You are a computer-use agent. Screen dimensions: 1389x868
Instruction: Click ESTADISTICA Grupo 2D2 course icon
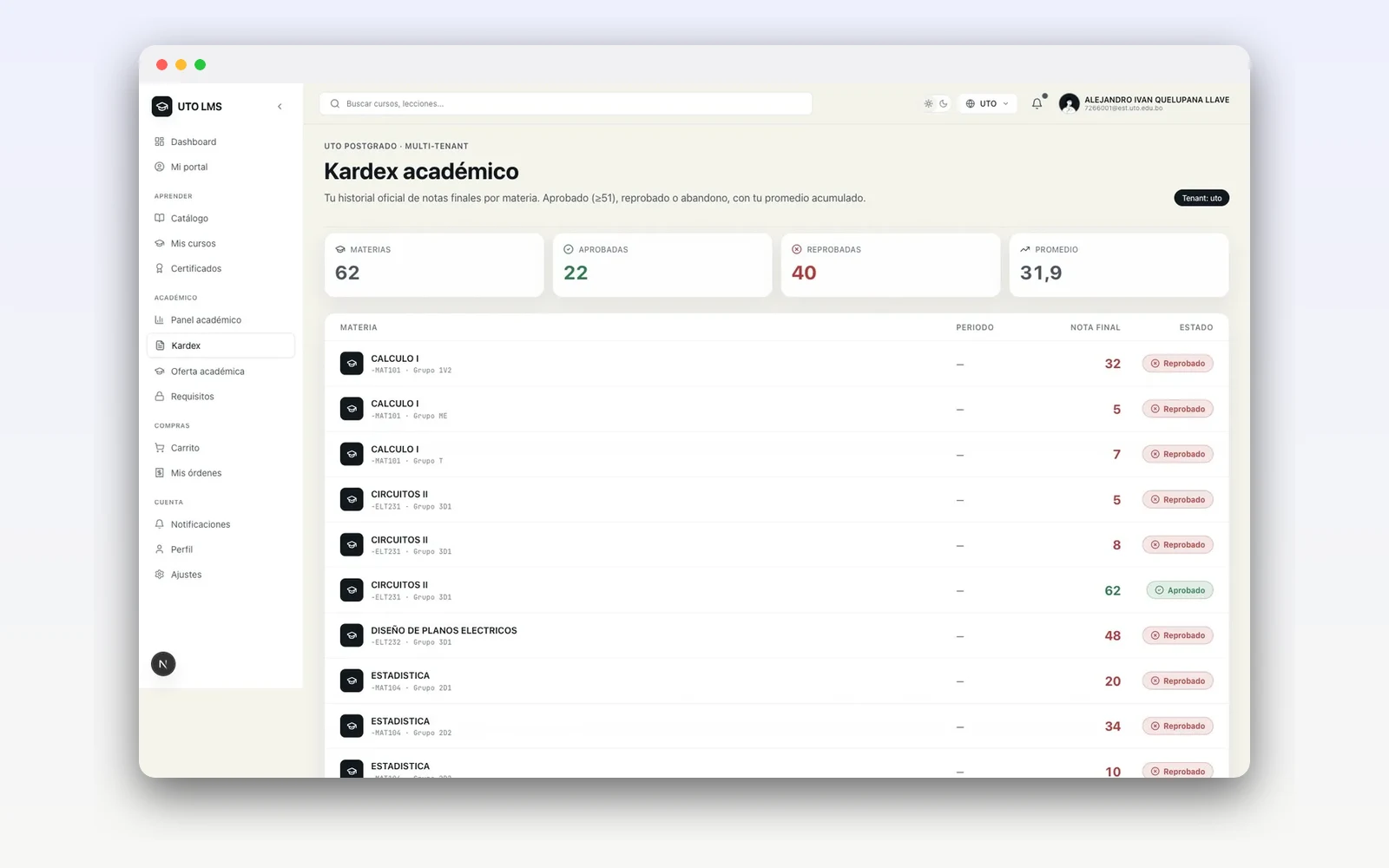(352, 727)
